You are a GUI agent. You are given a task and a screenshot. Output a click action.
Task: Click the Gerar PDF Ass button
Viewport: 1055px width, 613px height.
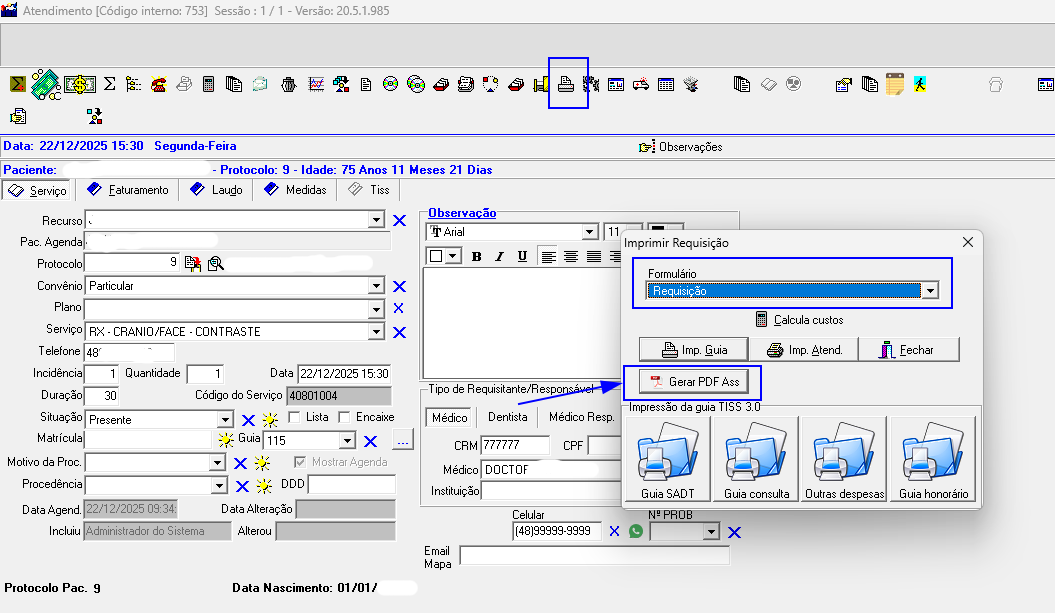pyautogui.click(x=694, y=382)
